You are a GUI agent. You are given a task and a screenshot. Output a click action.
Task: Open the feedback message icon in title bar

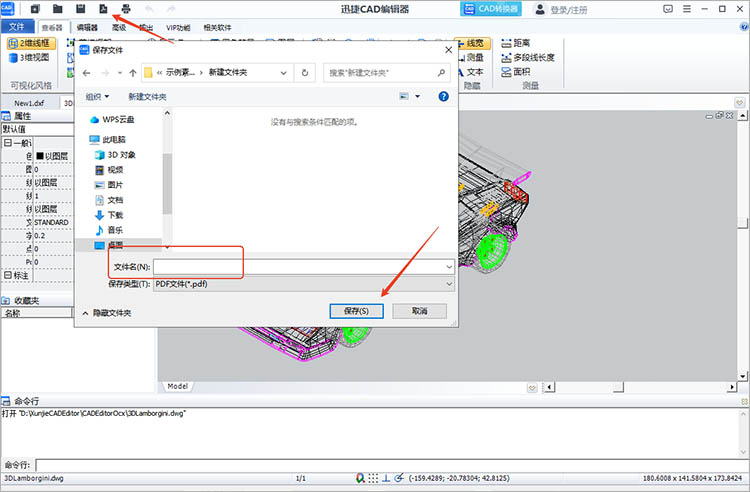[668, 9]
